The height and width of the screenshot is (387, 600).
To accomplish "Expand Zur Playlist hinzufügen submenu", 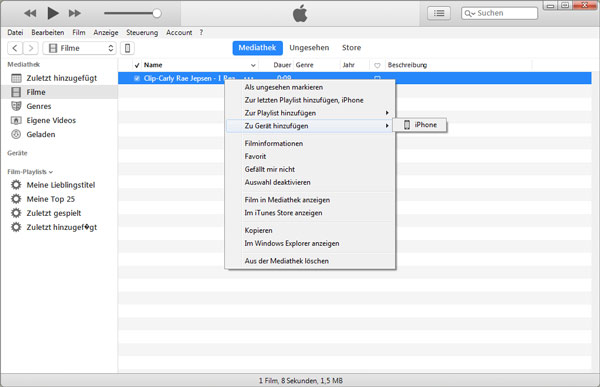I will point(310,113).
